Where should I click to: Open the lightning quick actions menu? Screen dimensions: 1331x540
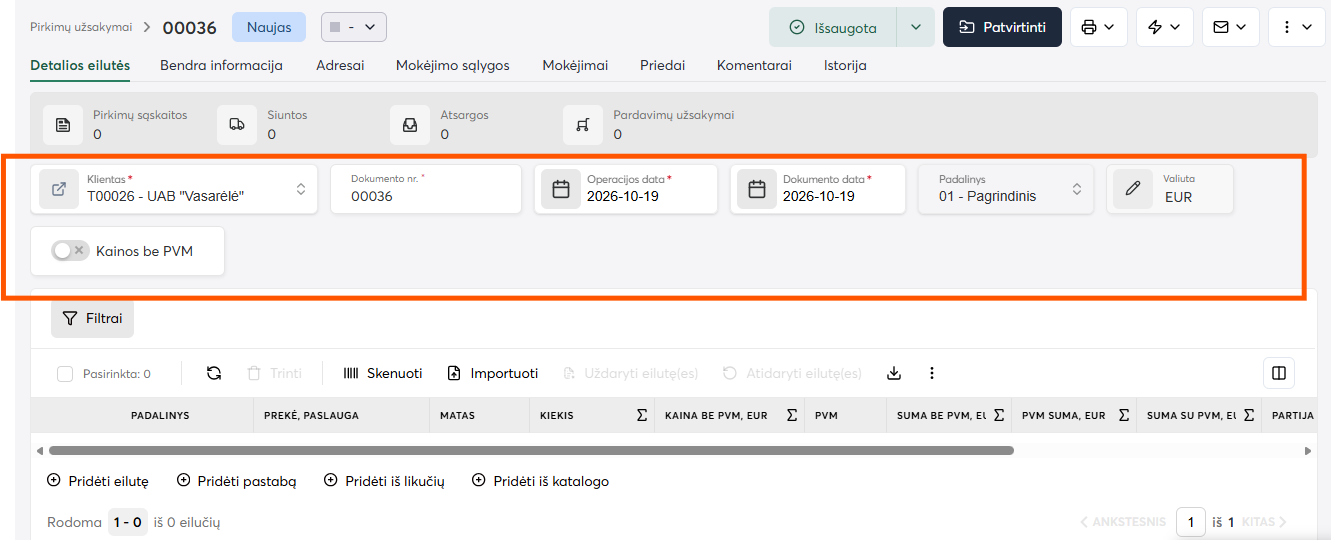click(1165, 27)
